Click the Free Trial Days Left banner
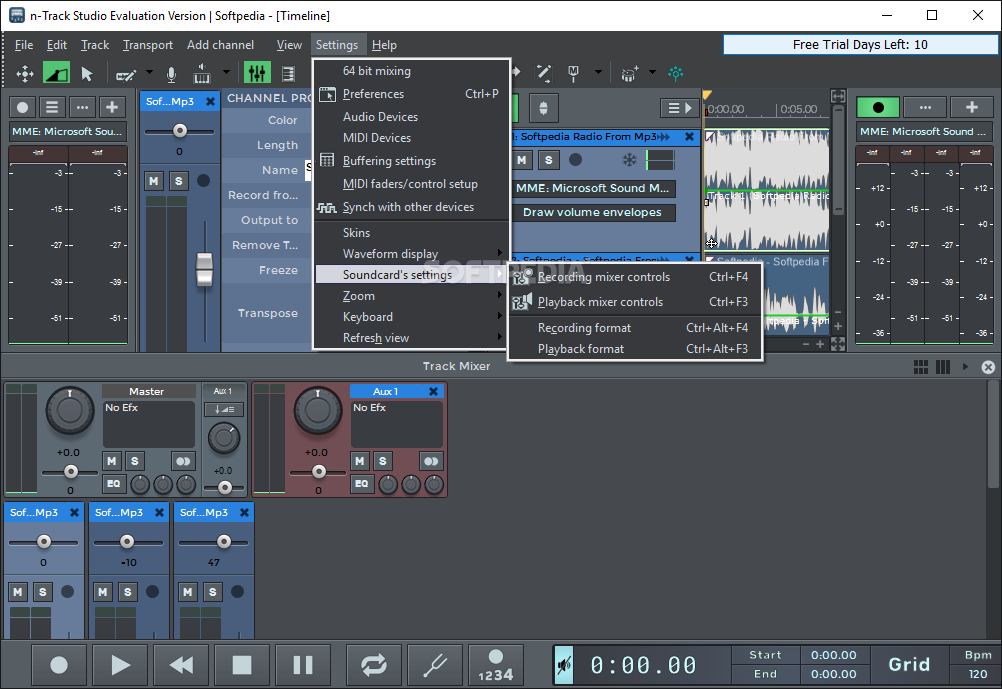1002x689 pixels. tap(860, 45)
